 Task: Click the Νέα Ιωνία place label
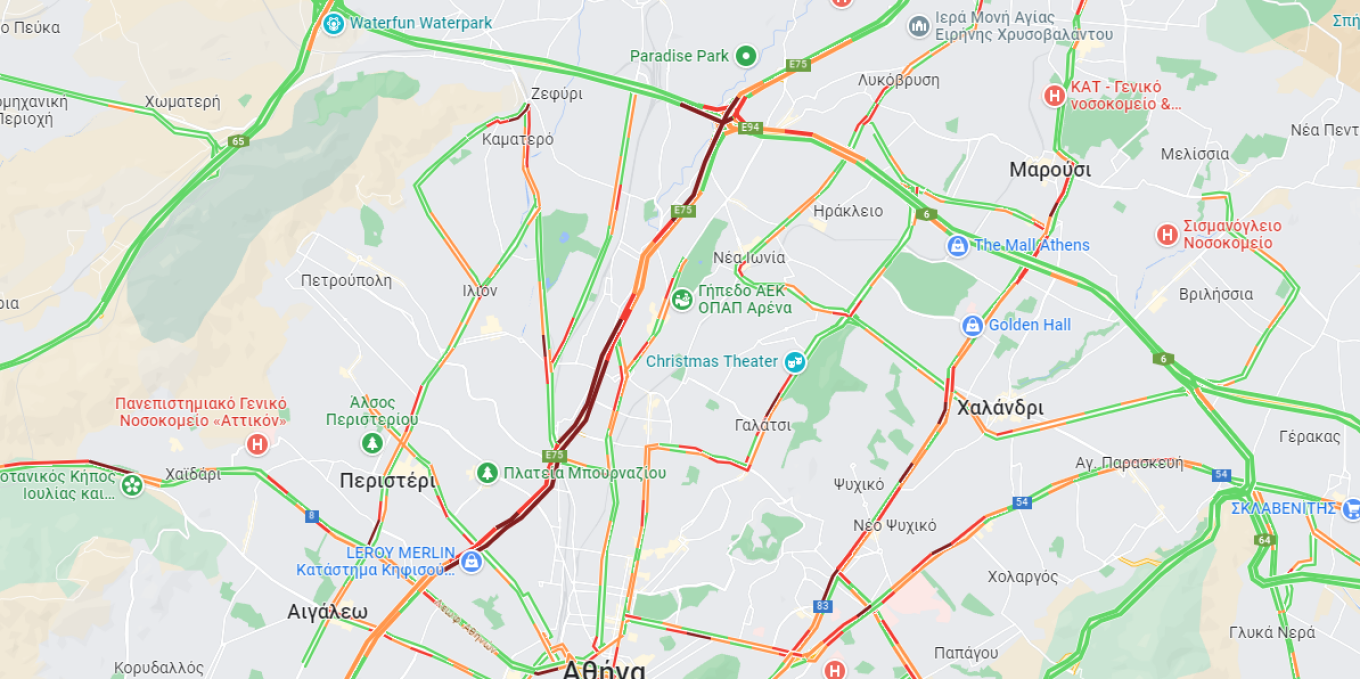coord(749,257)
